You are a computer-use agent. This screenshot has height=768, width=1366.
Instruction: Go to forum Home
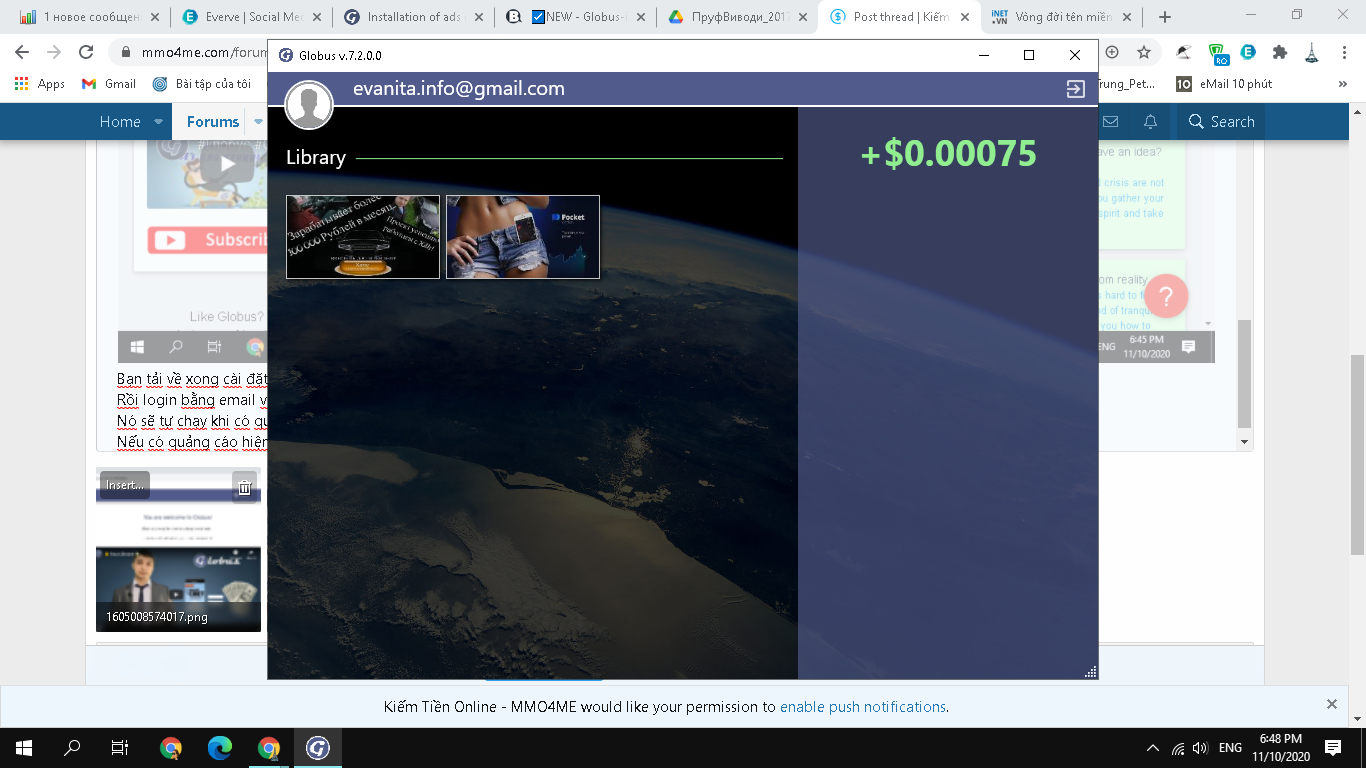pyautogui.click(x=120, y=122)
